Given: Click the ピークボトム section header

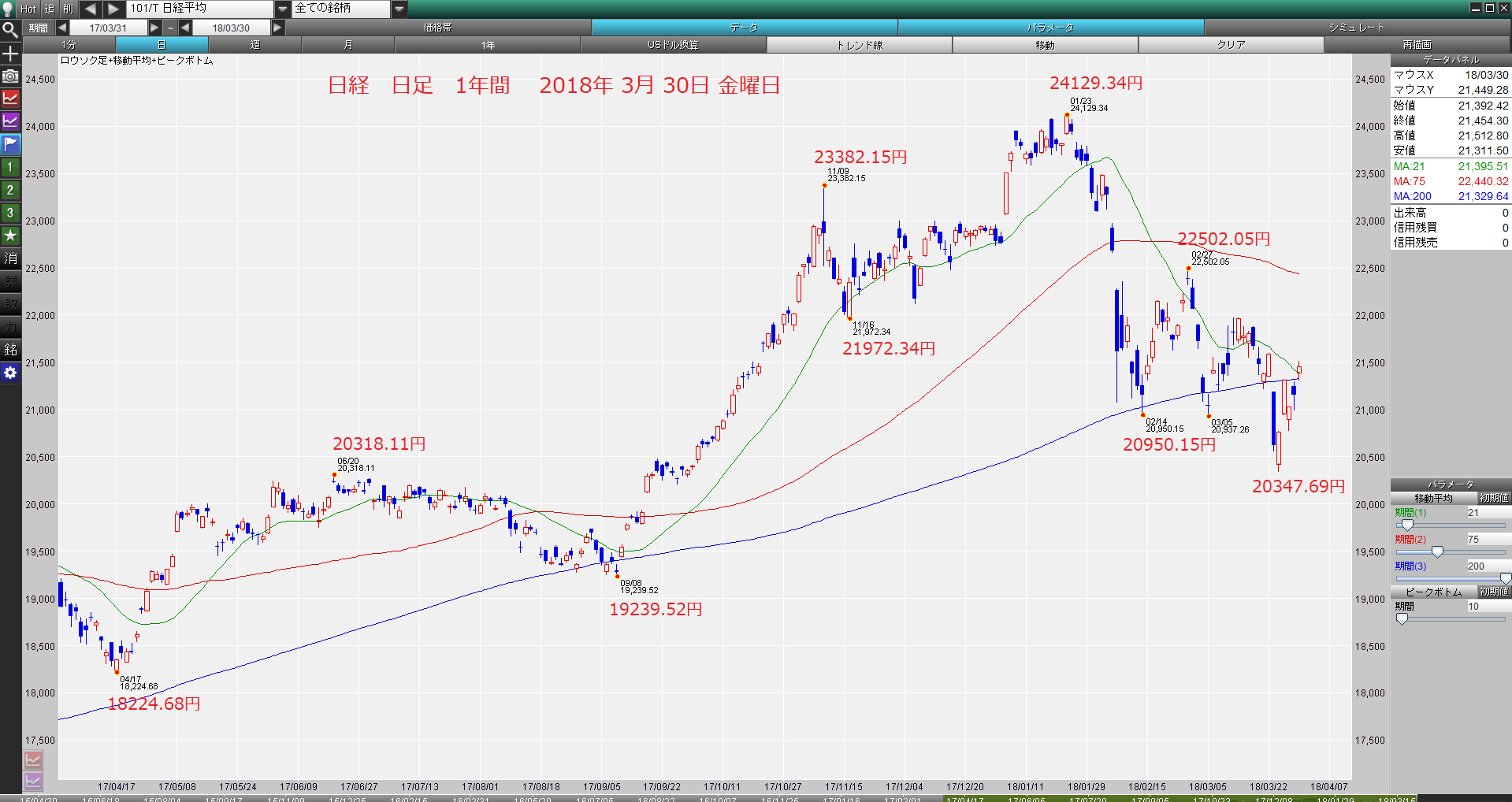Looking at the screenshot, I should pyautogui.click(x=1433, y=592).
